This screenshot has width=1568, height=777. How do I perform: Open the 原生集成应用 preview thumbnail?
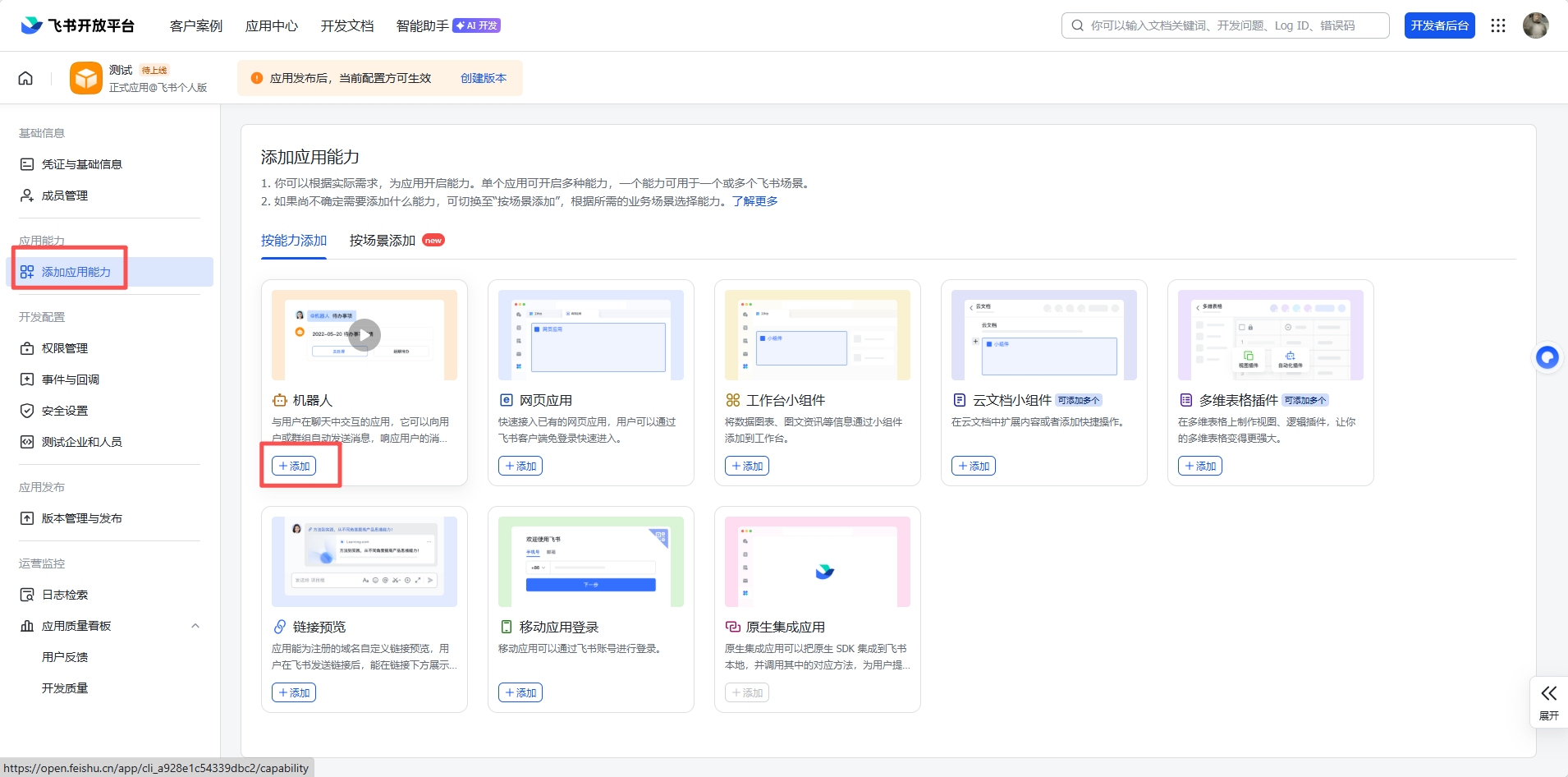[x=818, y=562]
